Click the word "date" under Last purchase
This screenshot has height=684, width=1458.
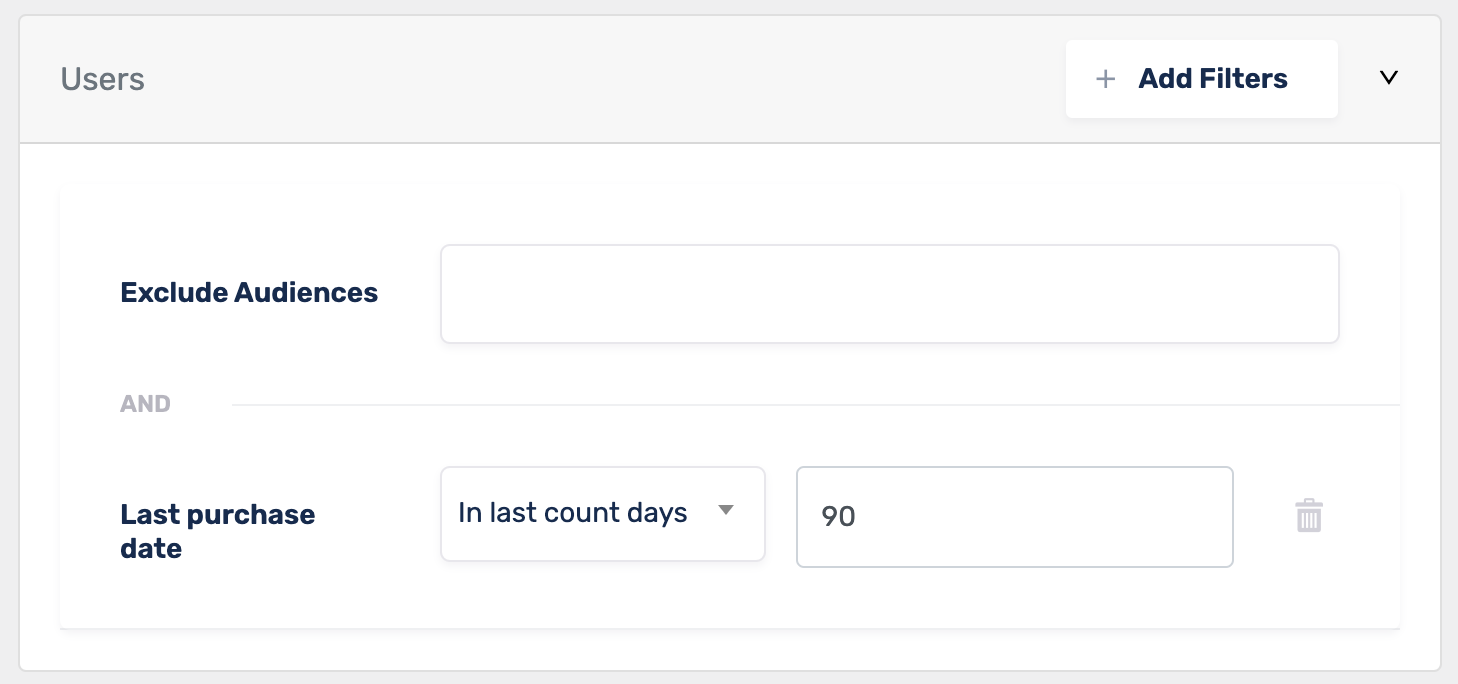pyautogui.click(x=151, y=548)
